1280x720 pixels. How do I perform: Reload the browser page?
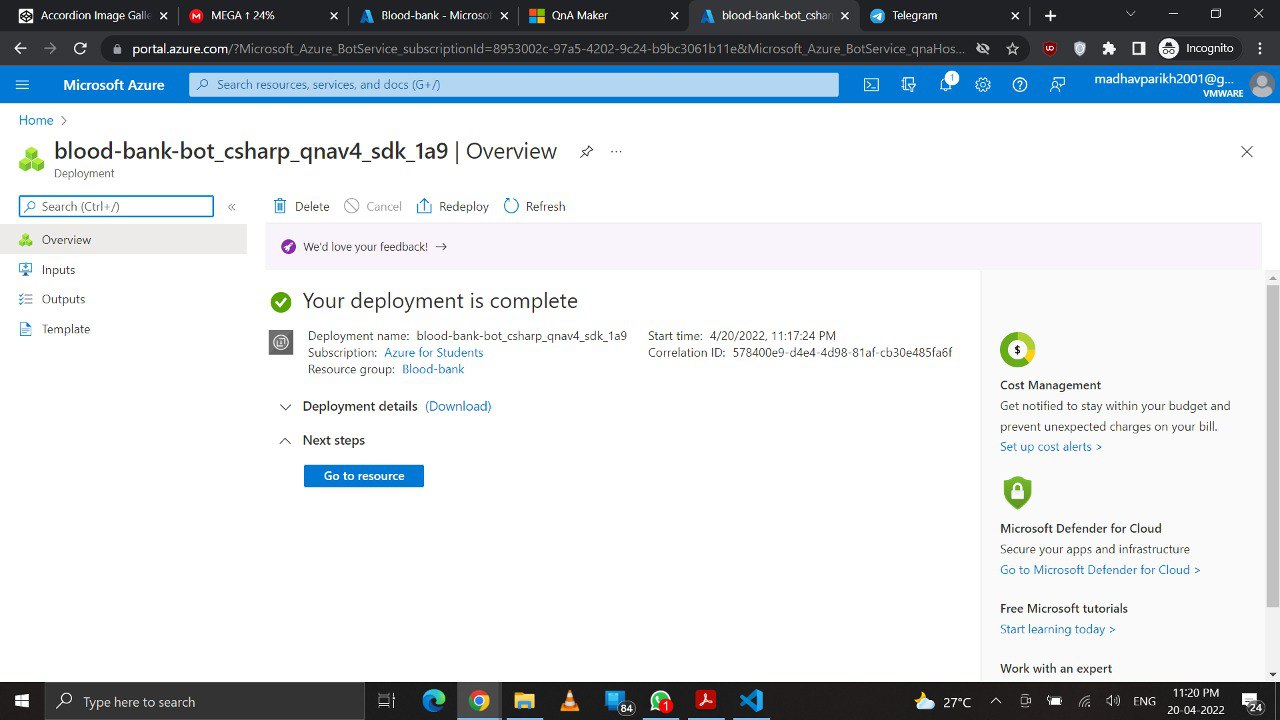click(x=80, y=48)
